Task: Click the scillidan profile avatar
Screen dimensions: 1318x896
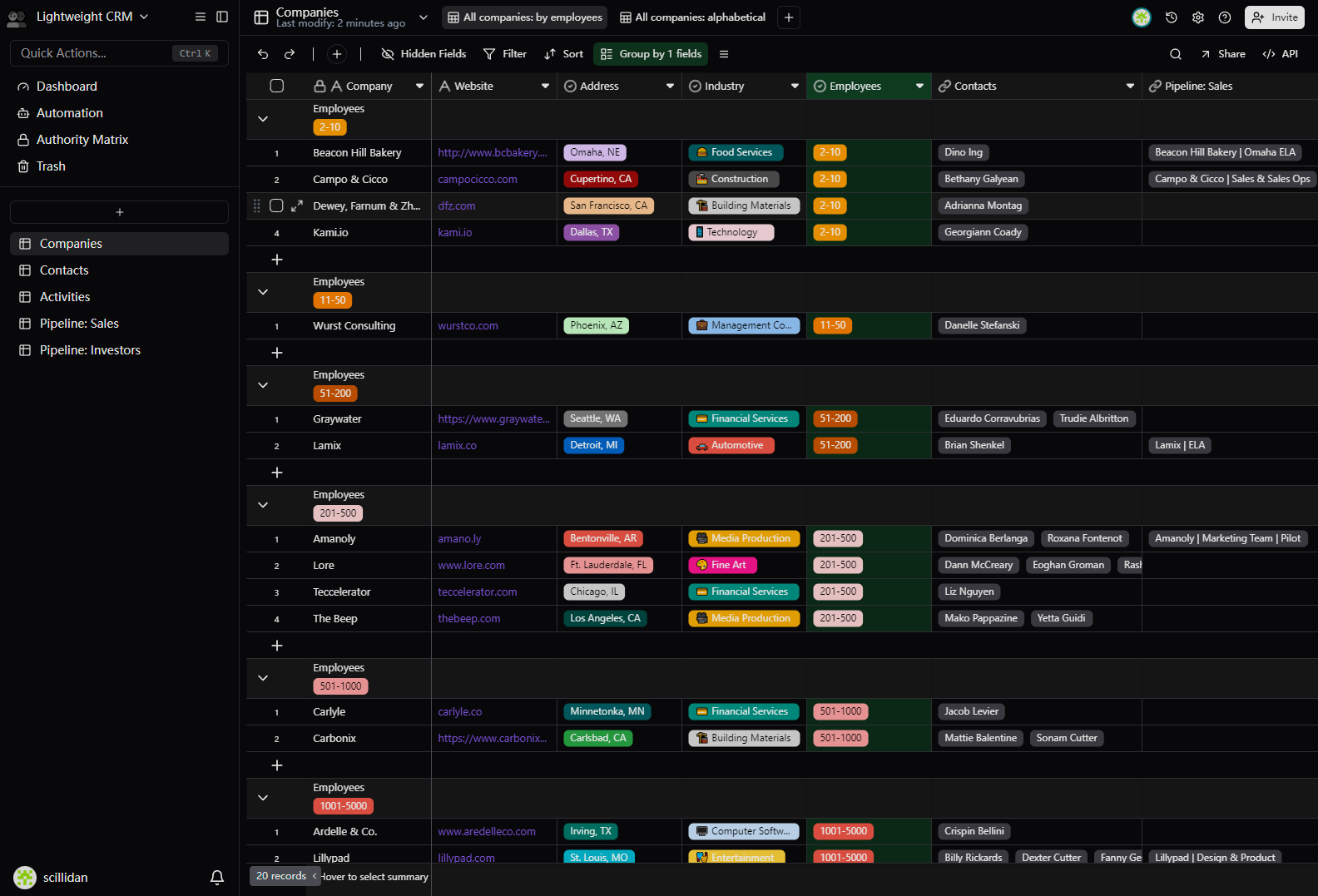Action: pos(25,877)
